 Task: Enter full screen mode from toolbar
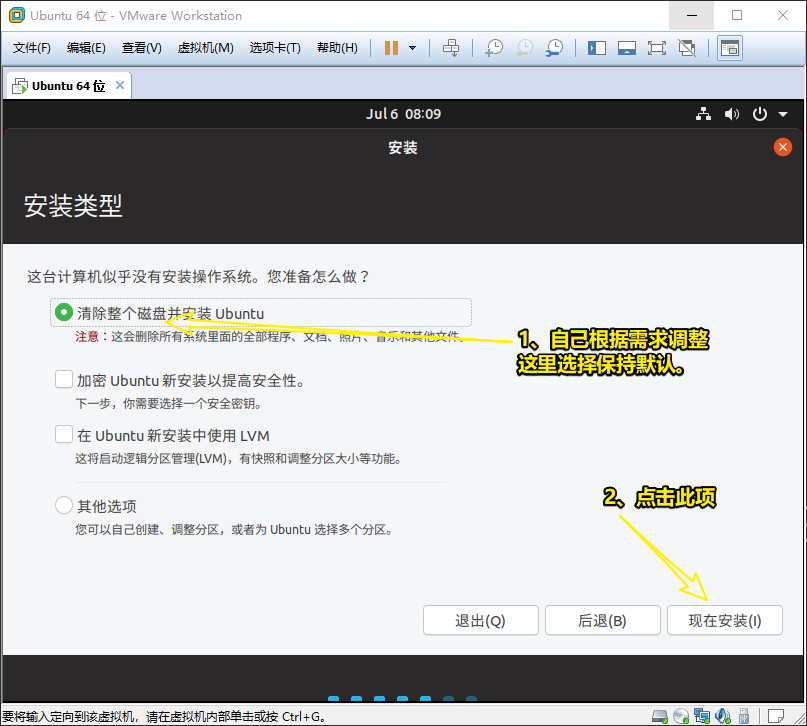click(x=656, y=48)
